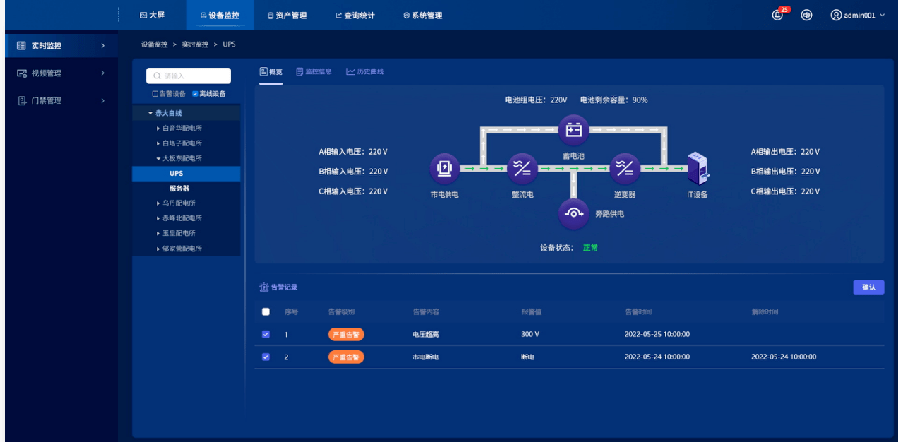
Task: Uncheck alarm row 1 checkbox
Action: pyautogui.click(x=265, y=334)
